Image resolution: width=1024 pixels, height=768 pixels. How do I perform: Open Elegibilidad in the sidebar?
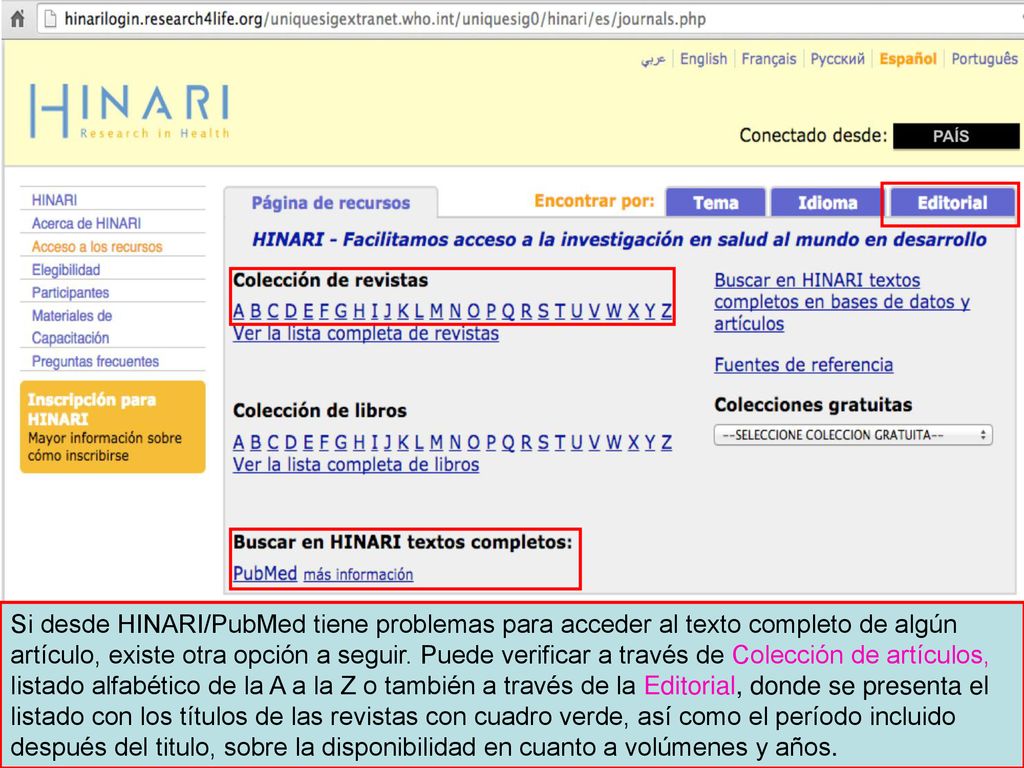[x=66, y=270]
